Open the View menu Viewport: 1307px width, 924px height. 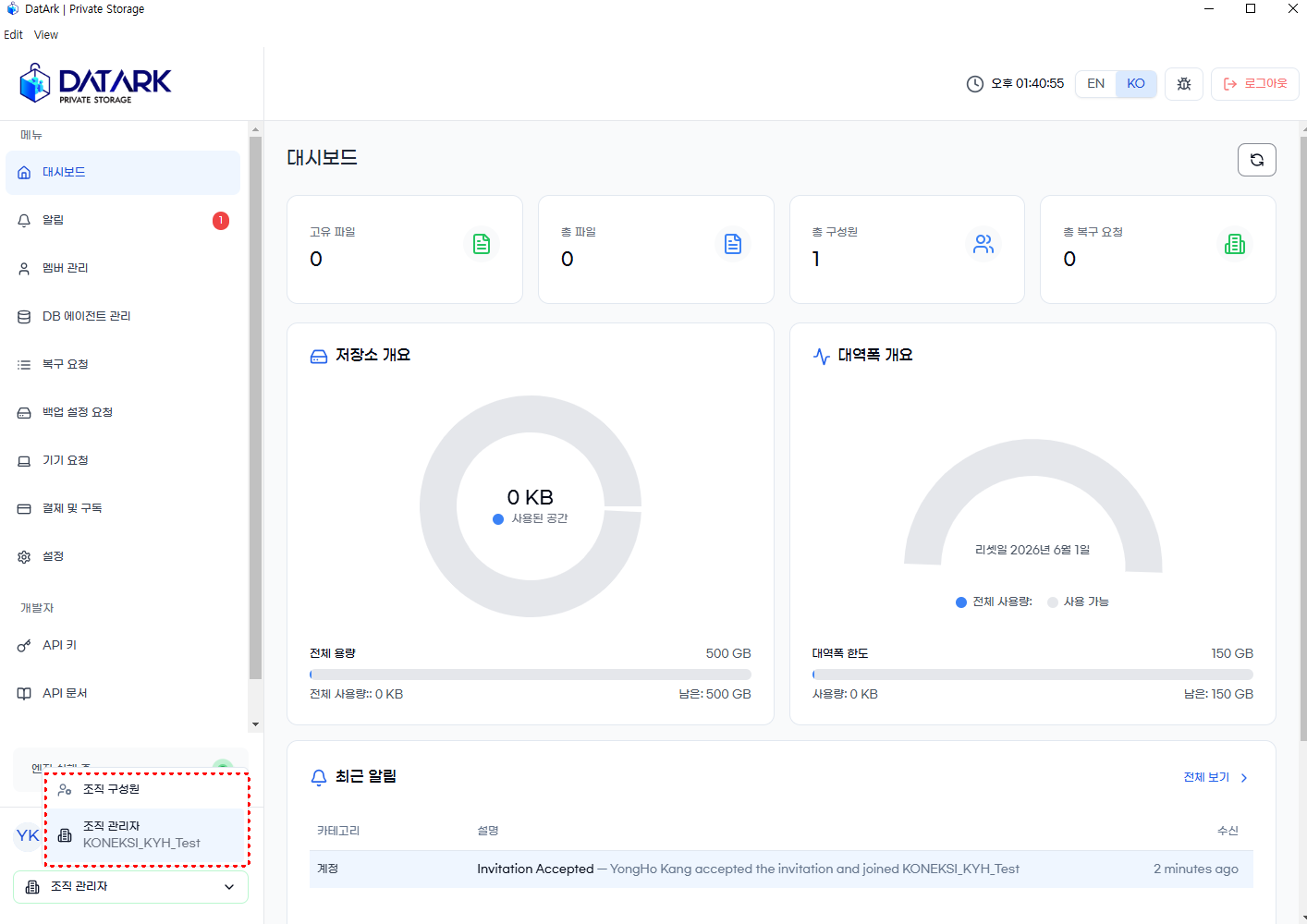[x=46, y=35]
